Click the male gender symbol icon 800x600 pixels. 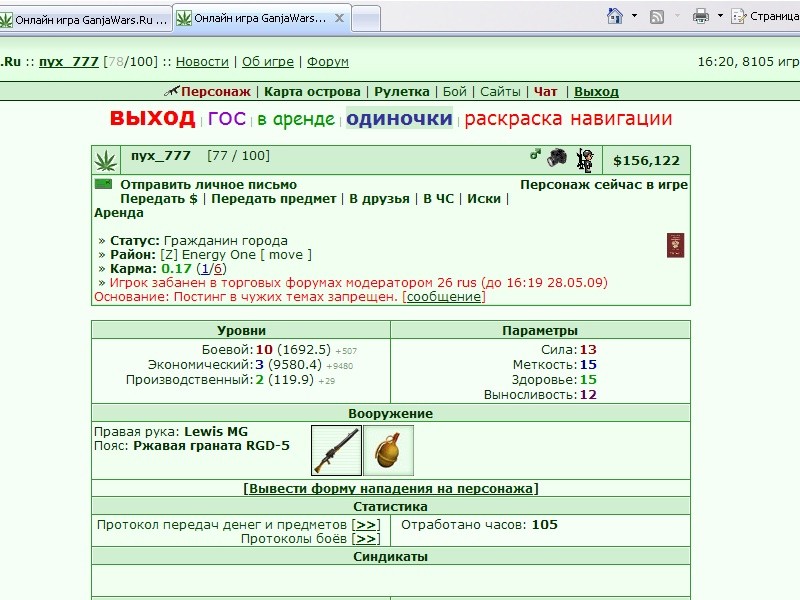(x=535, y=154)
